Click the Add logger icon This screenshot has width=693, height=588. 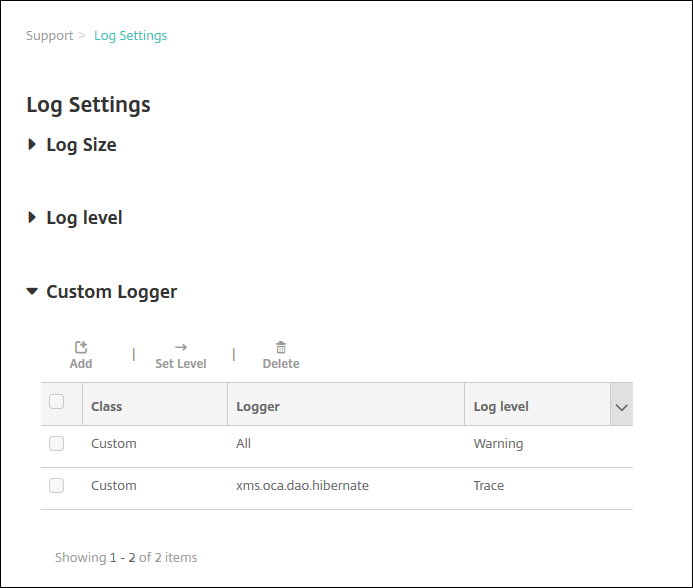81,347
